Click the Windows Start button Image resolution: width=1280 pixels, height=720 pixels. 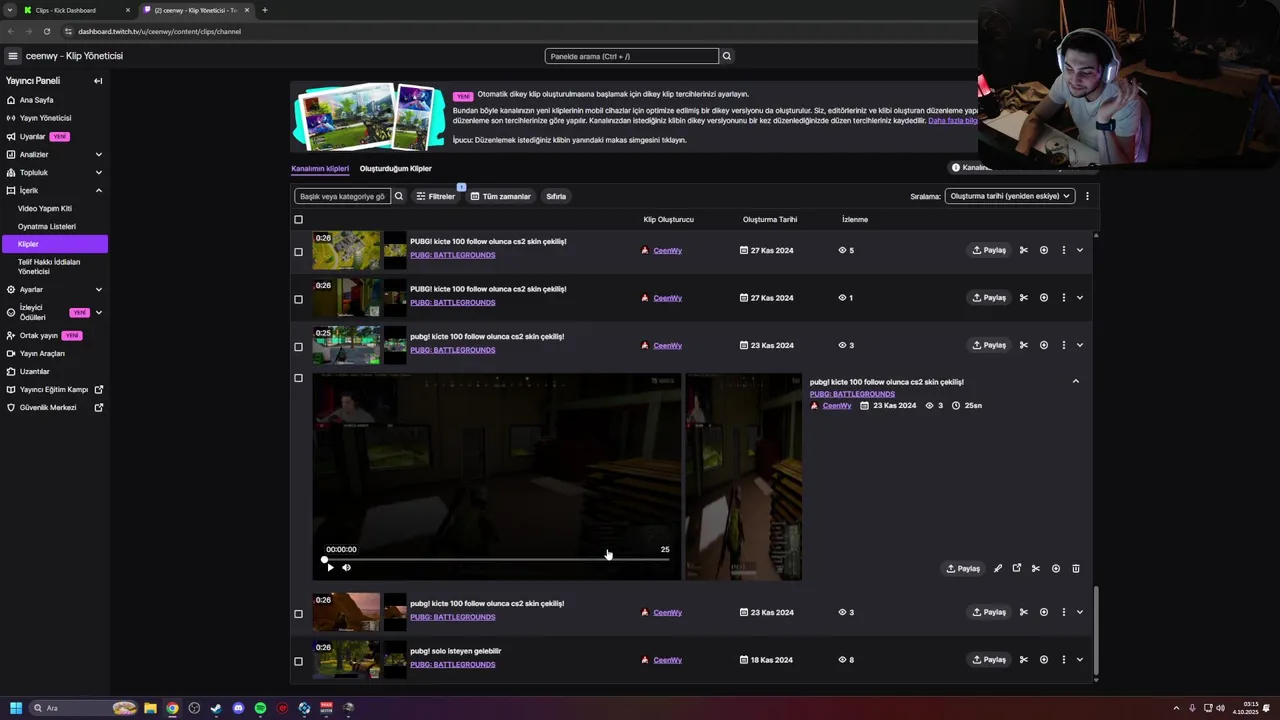[16, 708]
